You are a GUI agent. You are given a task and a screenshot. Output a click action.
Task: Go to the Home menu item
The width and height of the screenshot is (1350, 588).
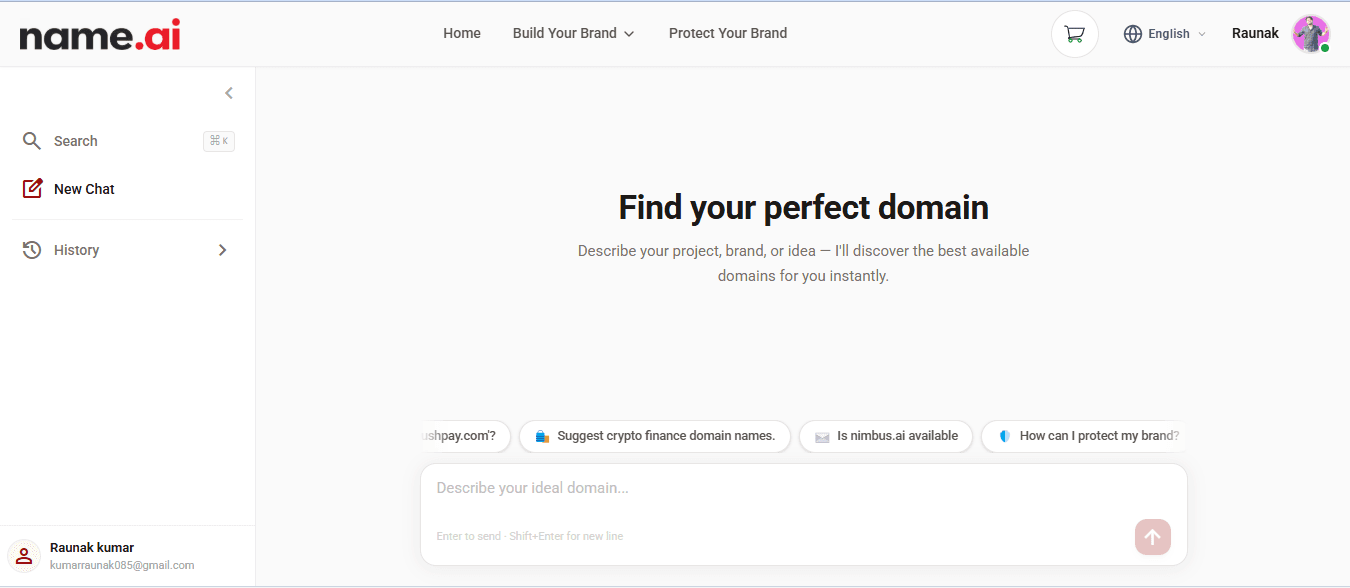click(462, 34)
